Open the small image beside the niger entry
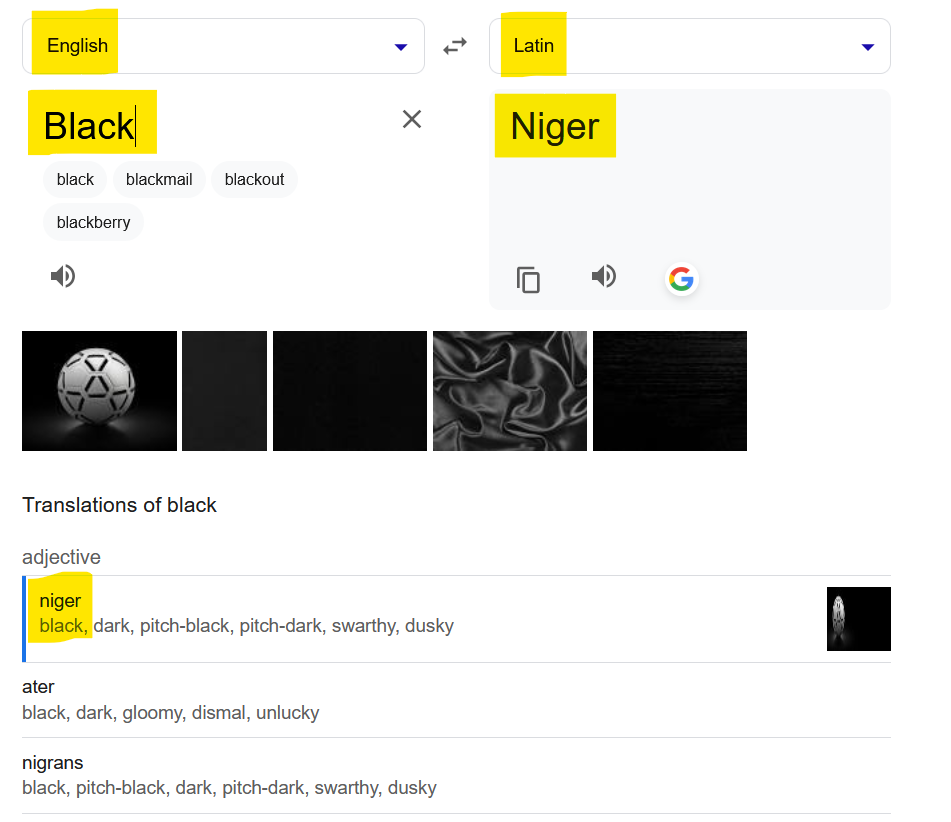 pyautogui.click(x=859, y=619)
